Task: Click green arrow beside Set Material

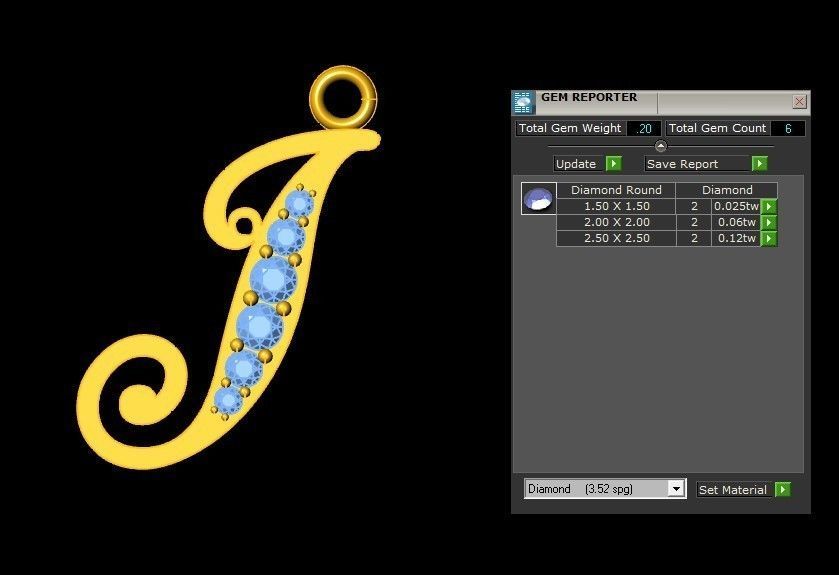Action: click(783, 489)
